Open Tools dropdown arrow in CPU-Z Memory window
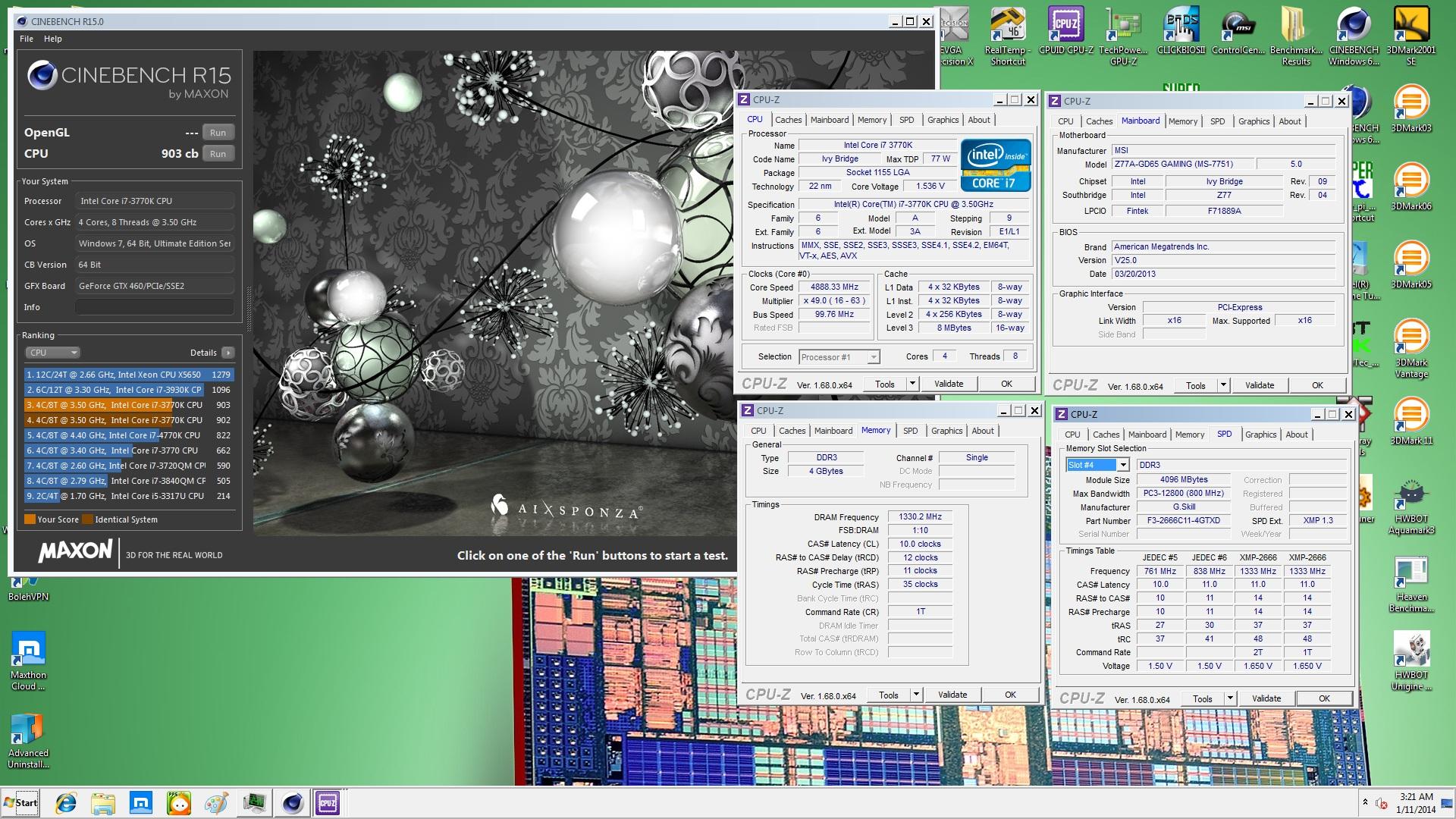The width and height of the screenshot is (1456, 819). pos(916,695)
